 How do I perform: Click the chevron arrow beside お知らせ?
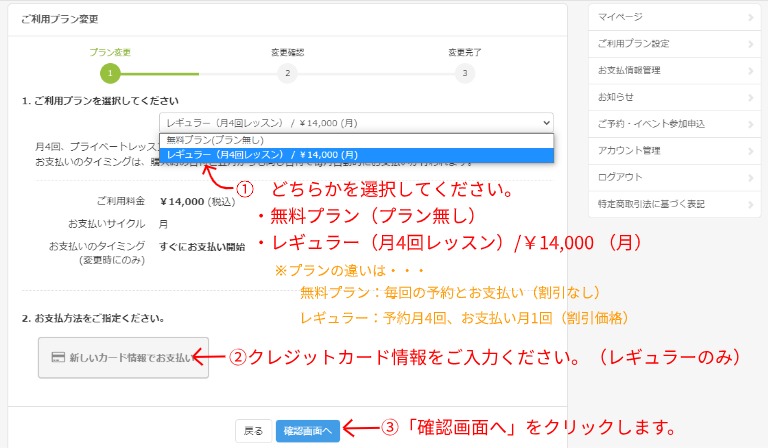point(751,97)
